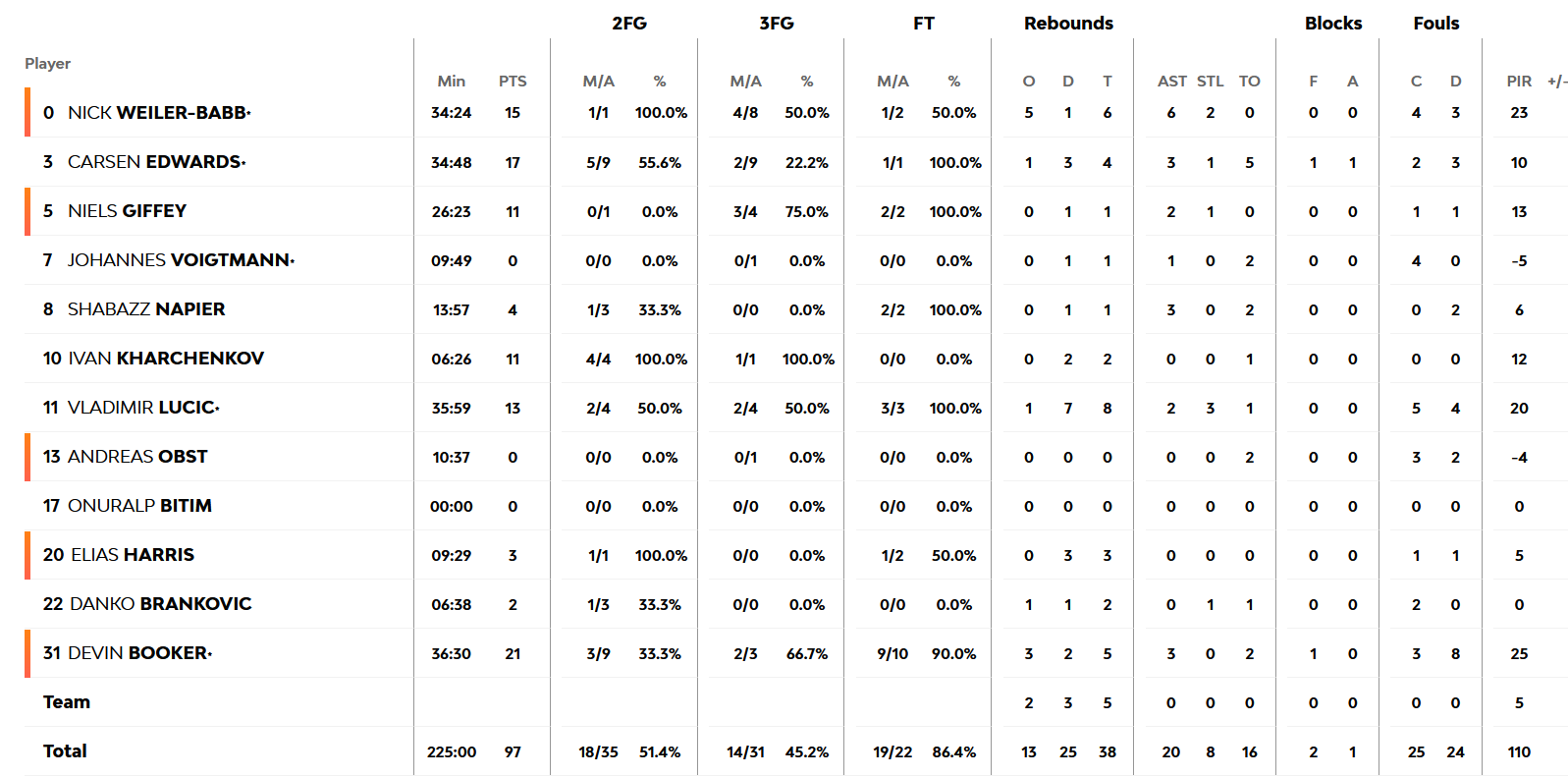Select the 3FG group header
The width and height of the screenshot is (1568, 777).
click(776, 24)
